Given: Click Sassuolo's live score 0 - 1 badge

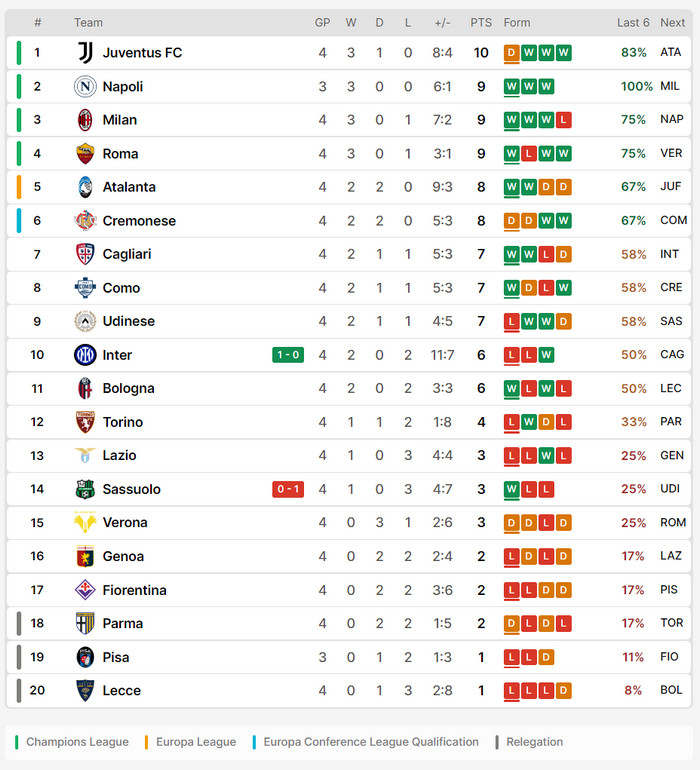Looking at the screenshot, I should click(x=287, y=489).
